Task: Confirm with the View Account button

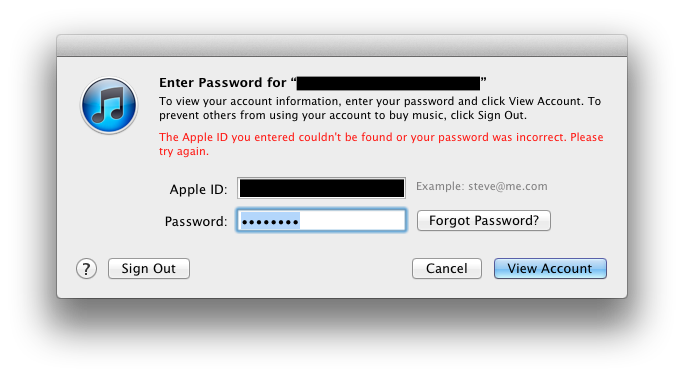Action: click(x=550, y=268)
